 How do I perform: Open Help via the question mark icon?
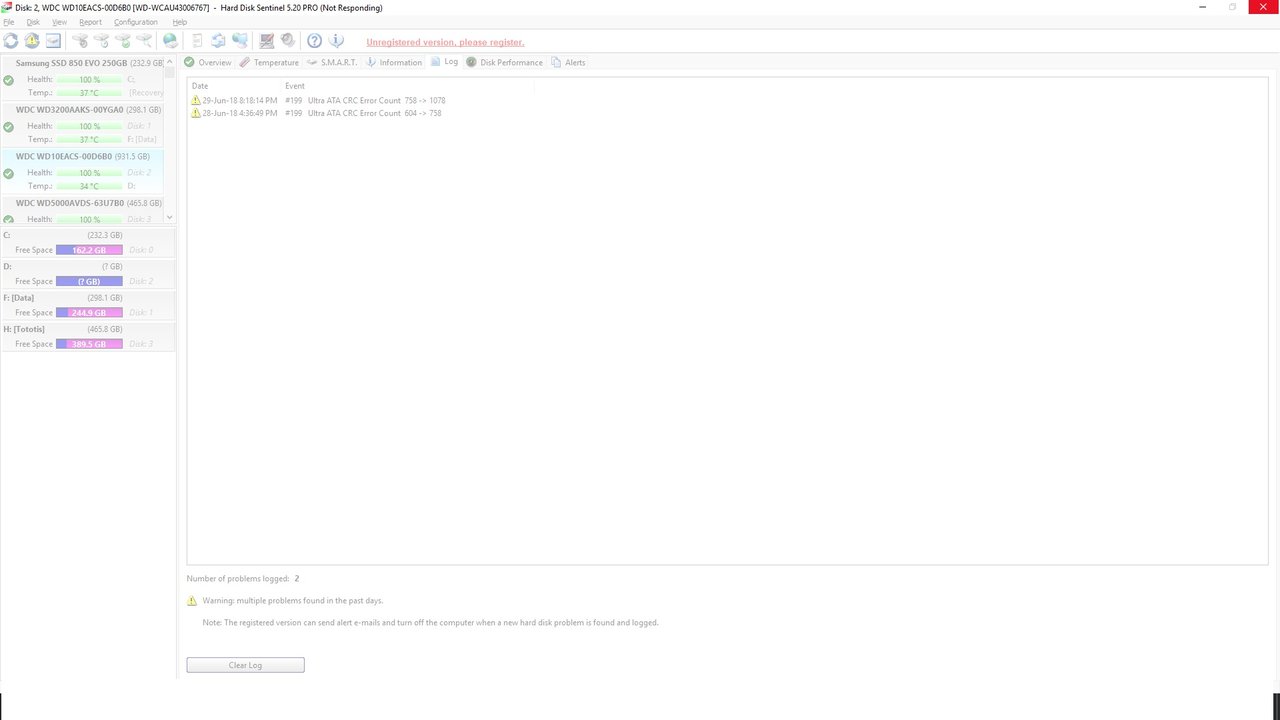314,41
